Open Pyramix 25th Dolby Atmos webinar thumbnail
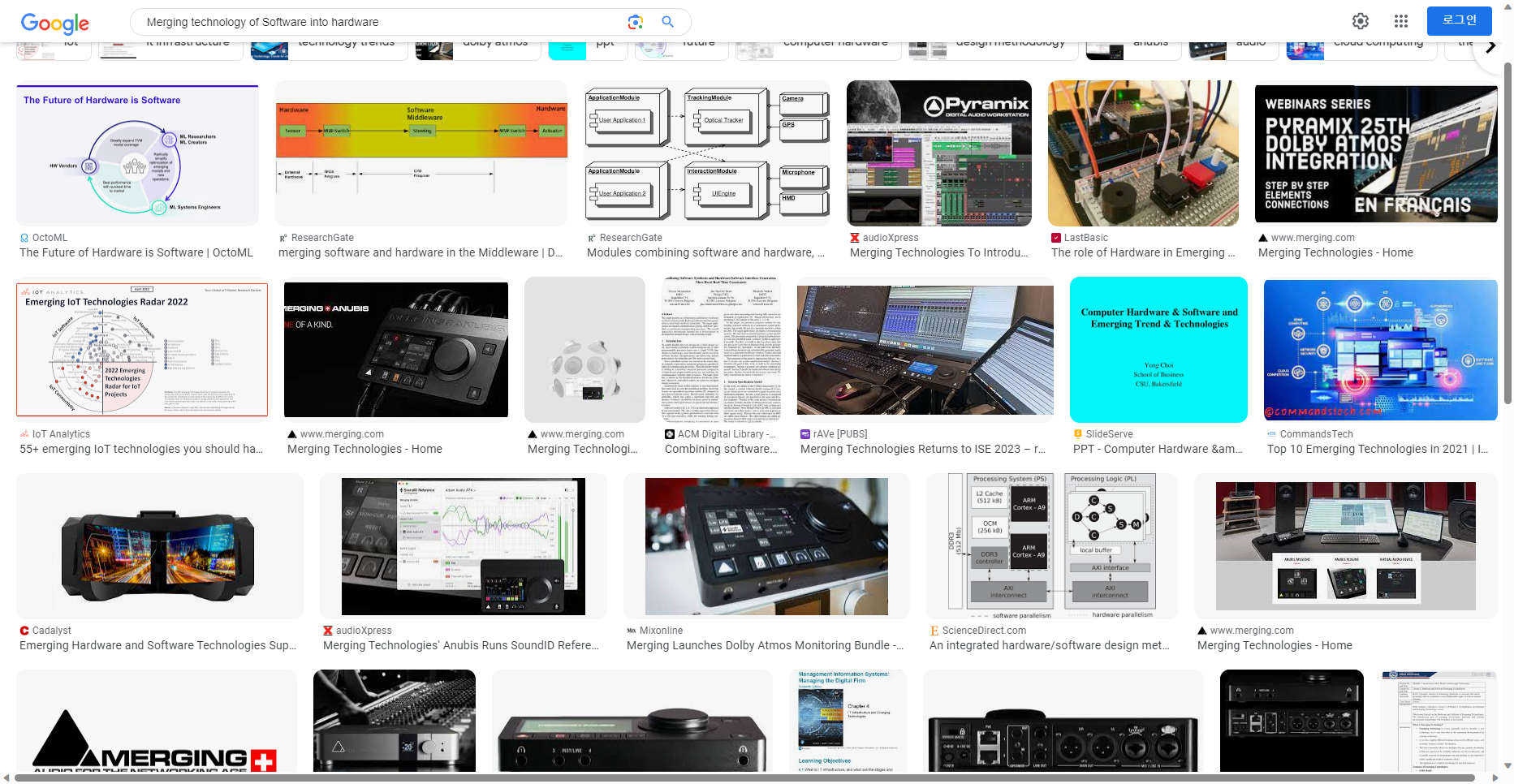The height and width of the screenshot is (784, 1514). tap(1376, 153)
